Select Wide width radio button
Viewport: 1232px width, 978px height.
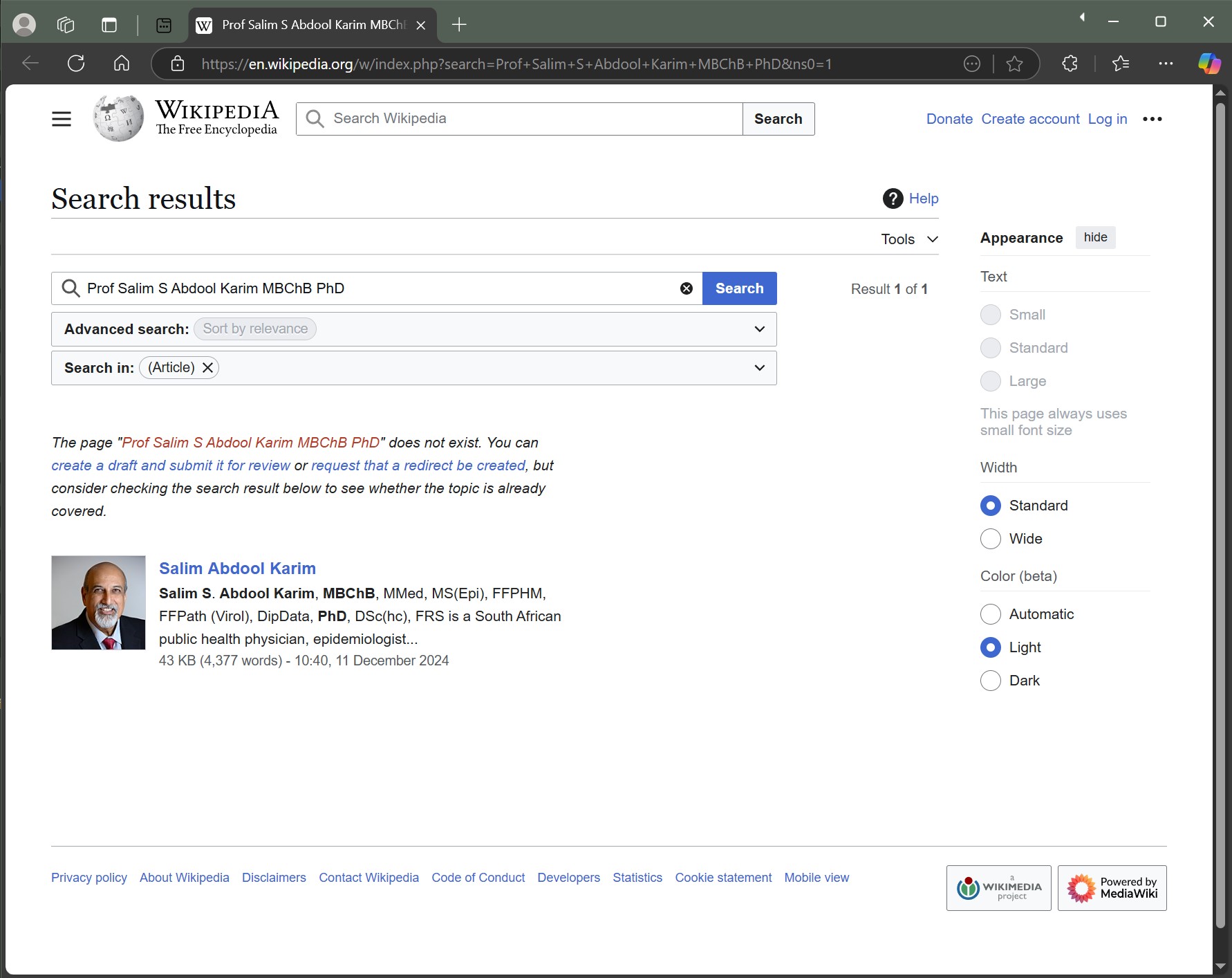click(991, 539)
